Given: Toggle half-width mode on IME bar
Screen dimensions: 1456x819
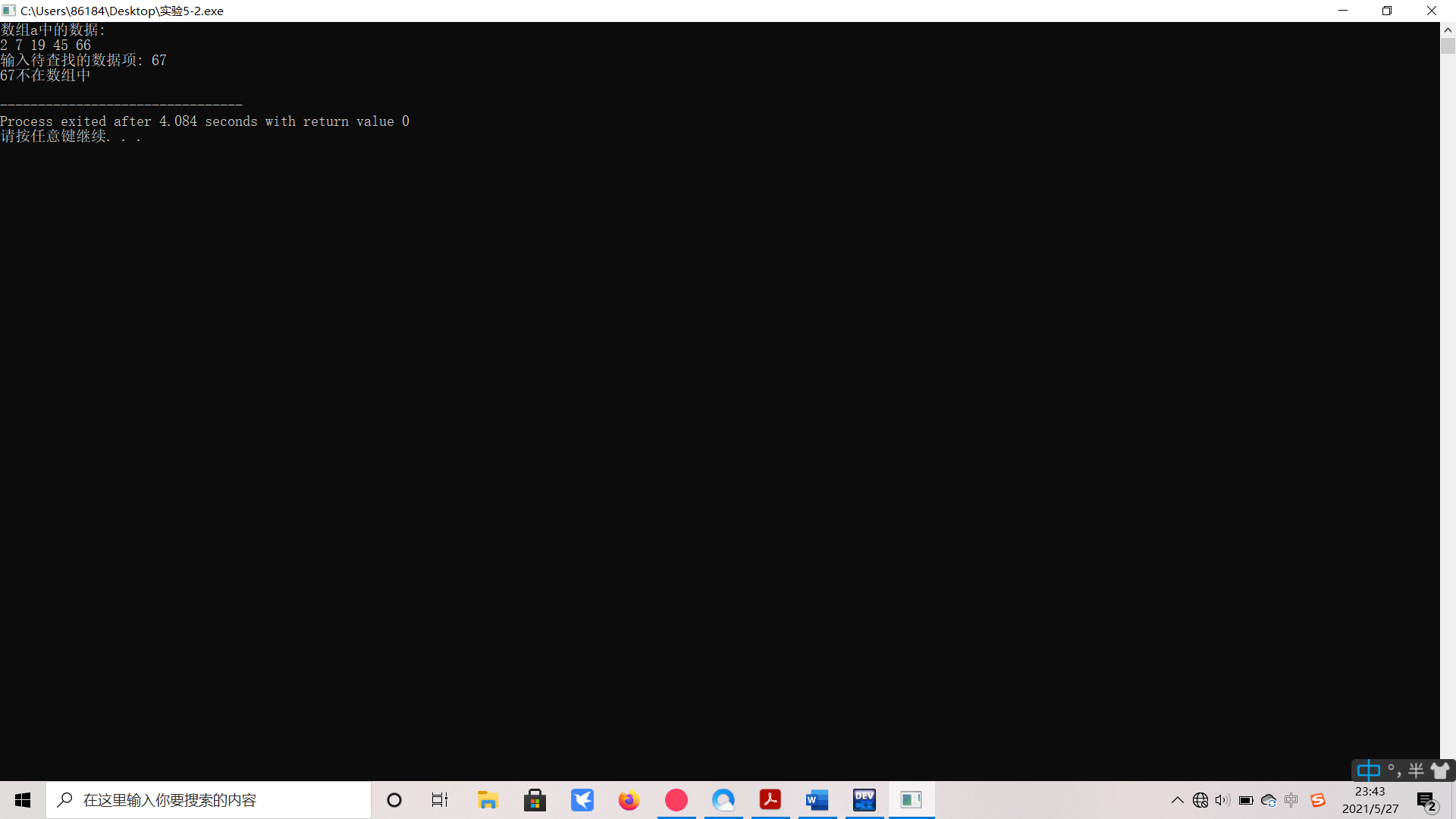Looking at the screenshot, I should pyautogui.click(x=1416, y=771).
